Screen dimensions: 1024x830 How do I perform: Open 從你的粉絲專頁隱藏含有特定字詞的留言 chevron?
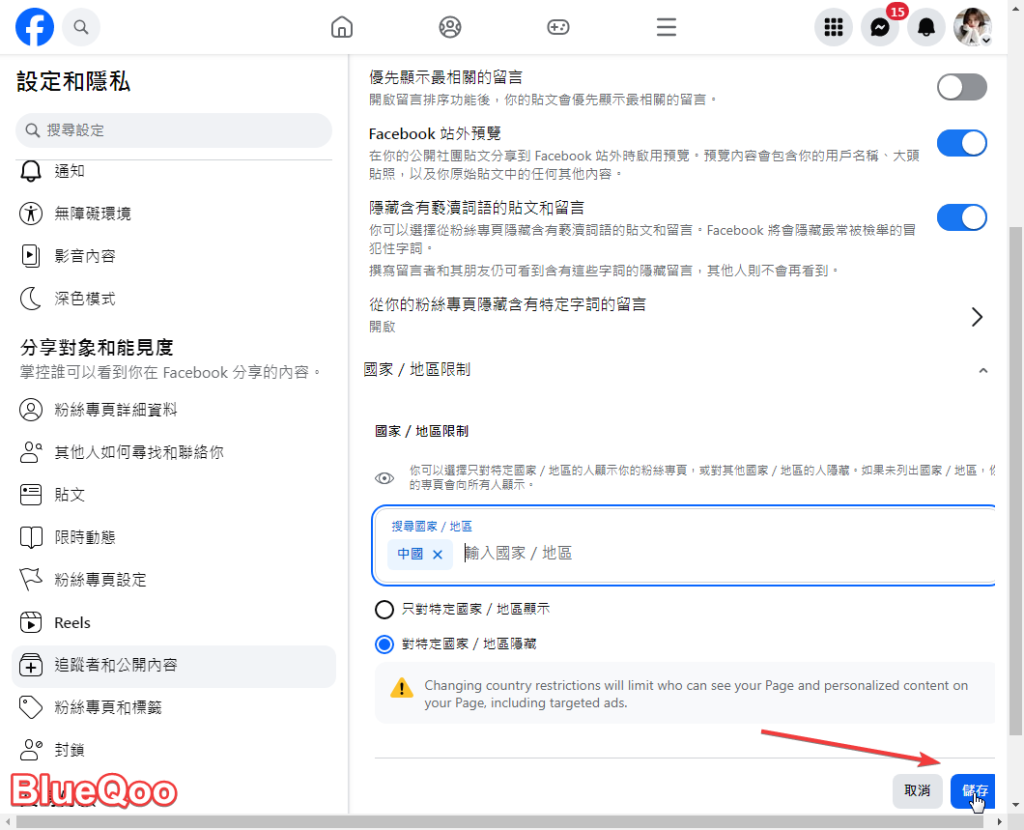tap(977, 317)
